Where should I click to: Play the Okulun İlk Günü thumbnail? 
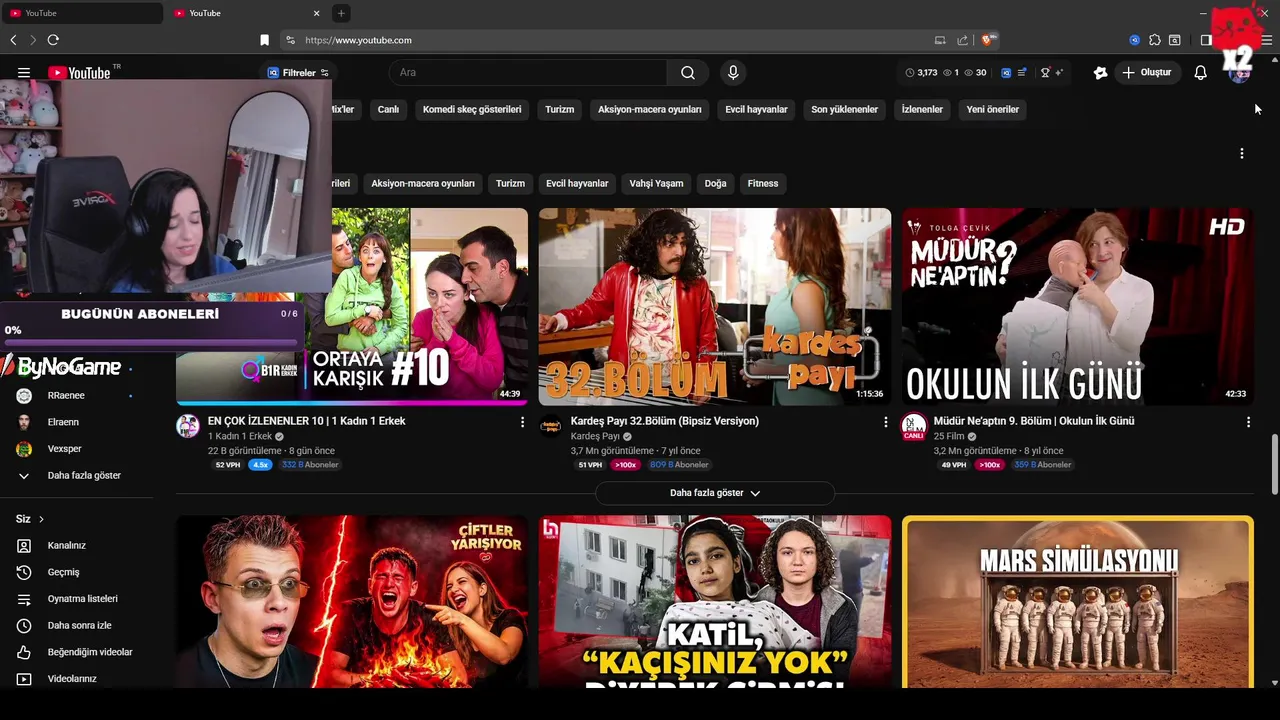click(x=1078, y=306)
